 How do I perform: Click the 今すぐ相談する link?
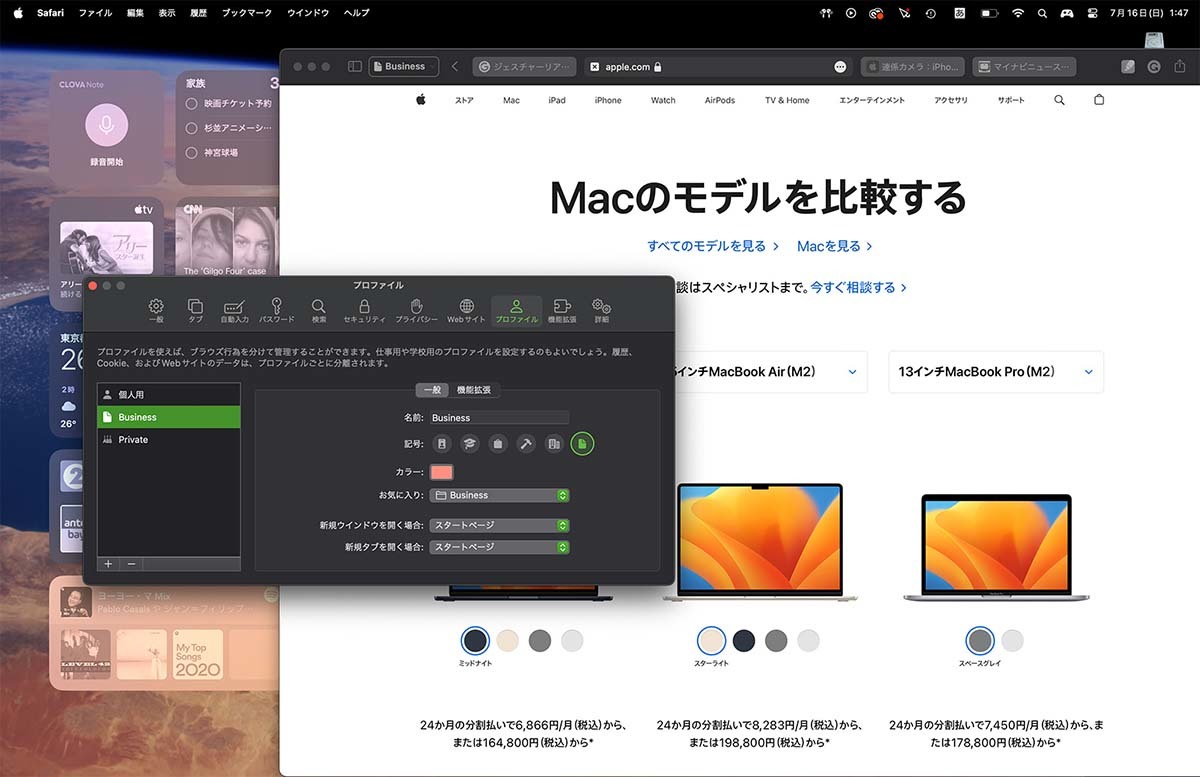(859, 287)
